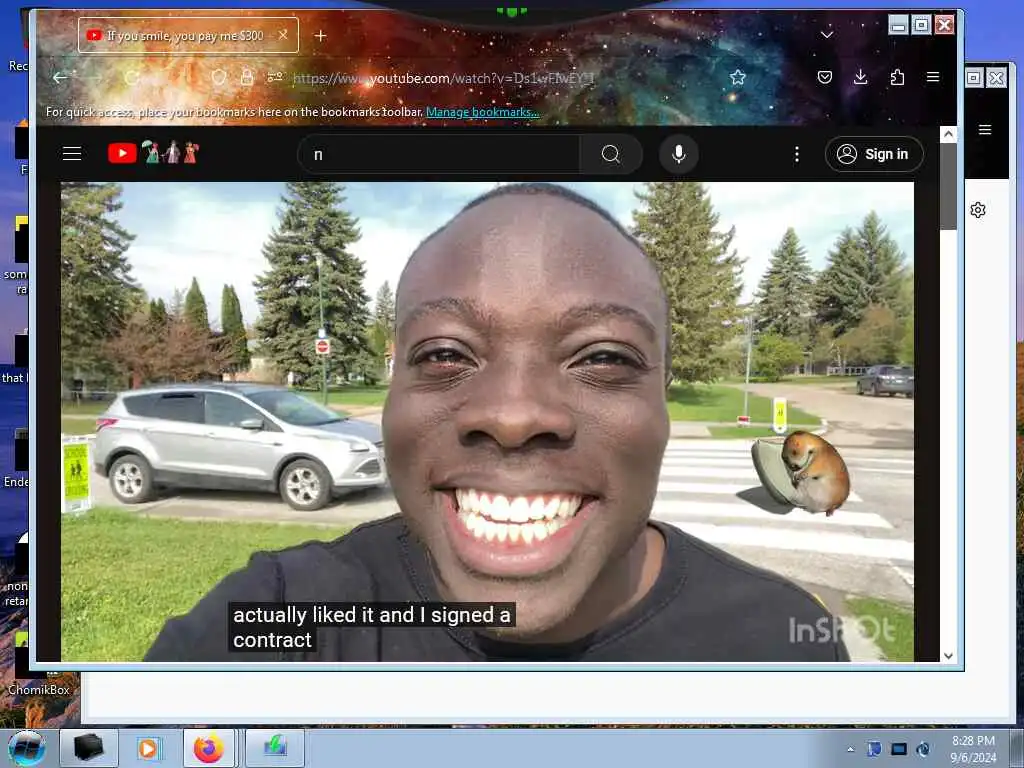The image size is (1024, 768).
Task: Click the address bar URL
Action: [x=443, y=78]
